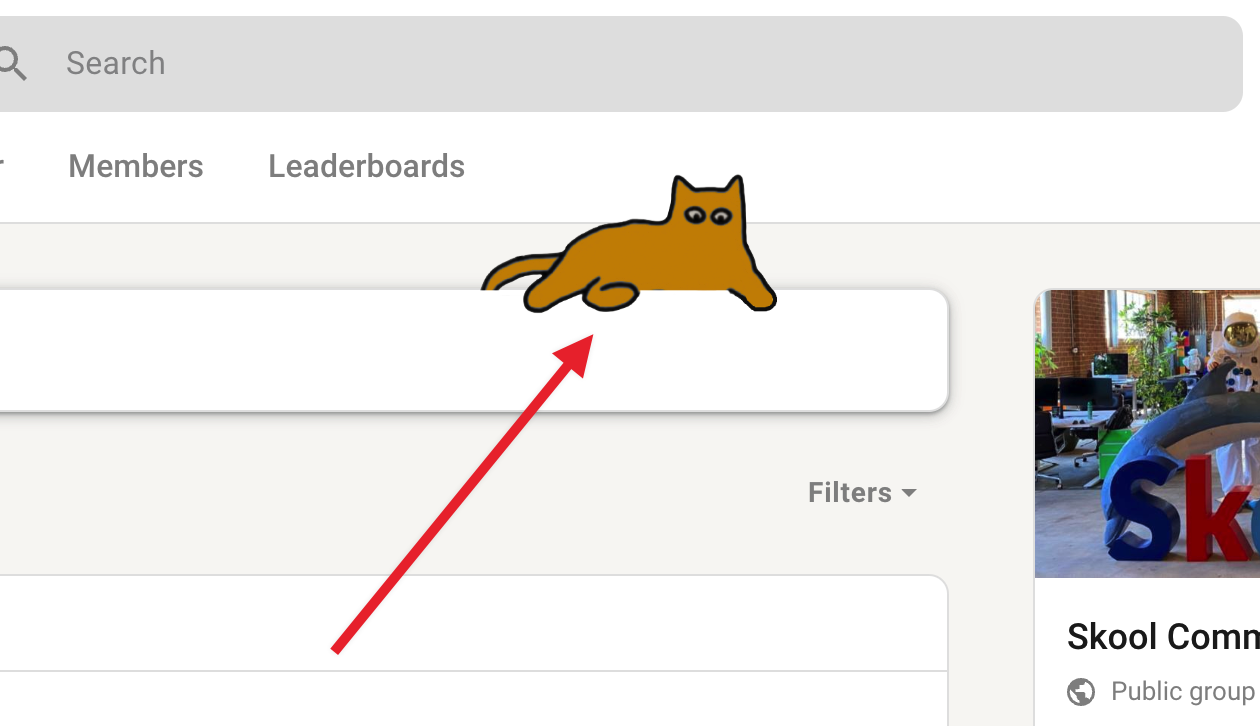
Task: Open the Skool Community group link
Action: click(1163, 637)
